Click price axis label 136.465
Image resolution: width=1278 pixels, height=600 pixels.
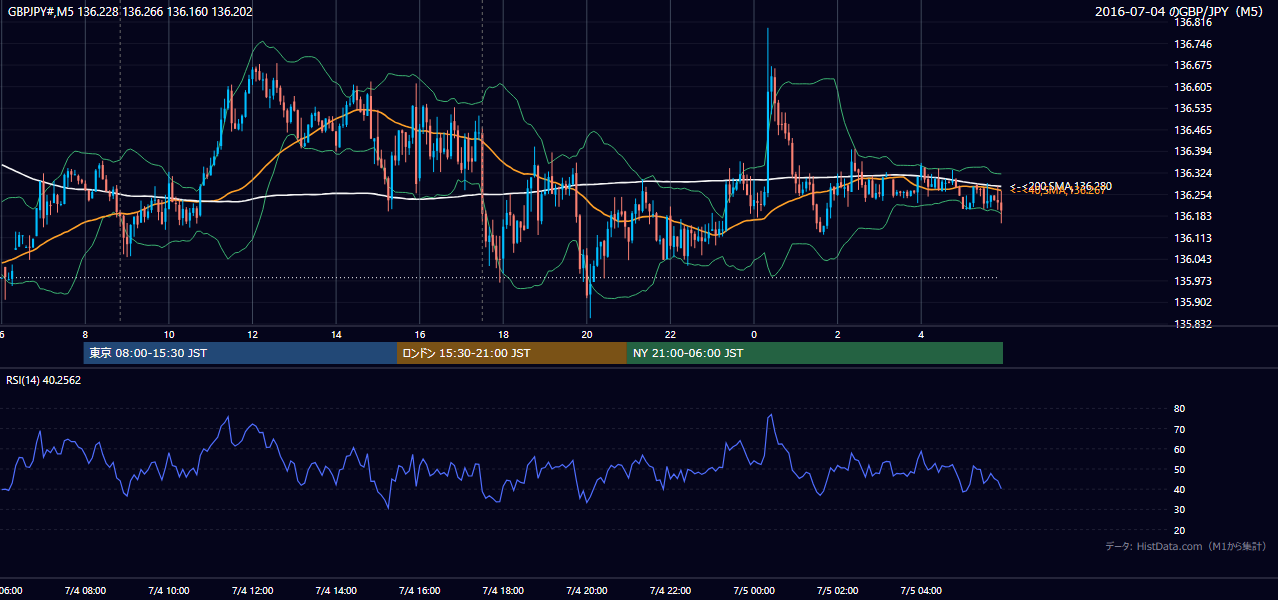[x=1193, y=130]
